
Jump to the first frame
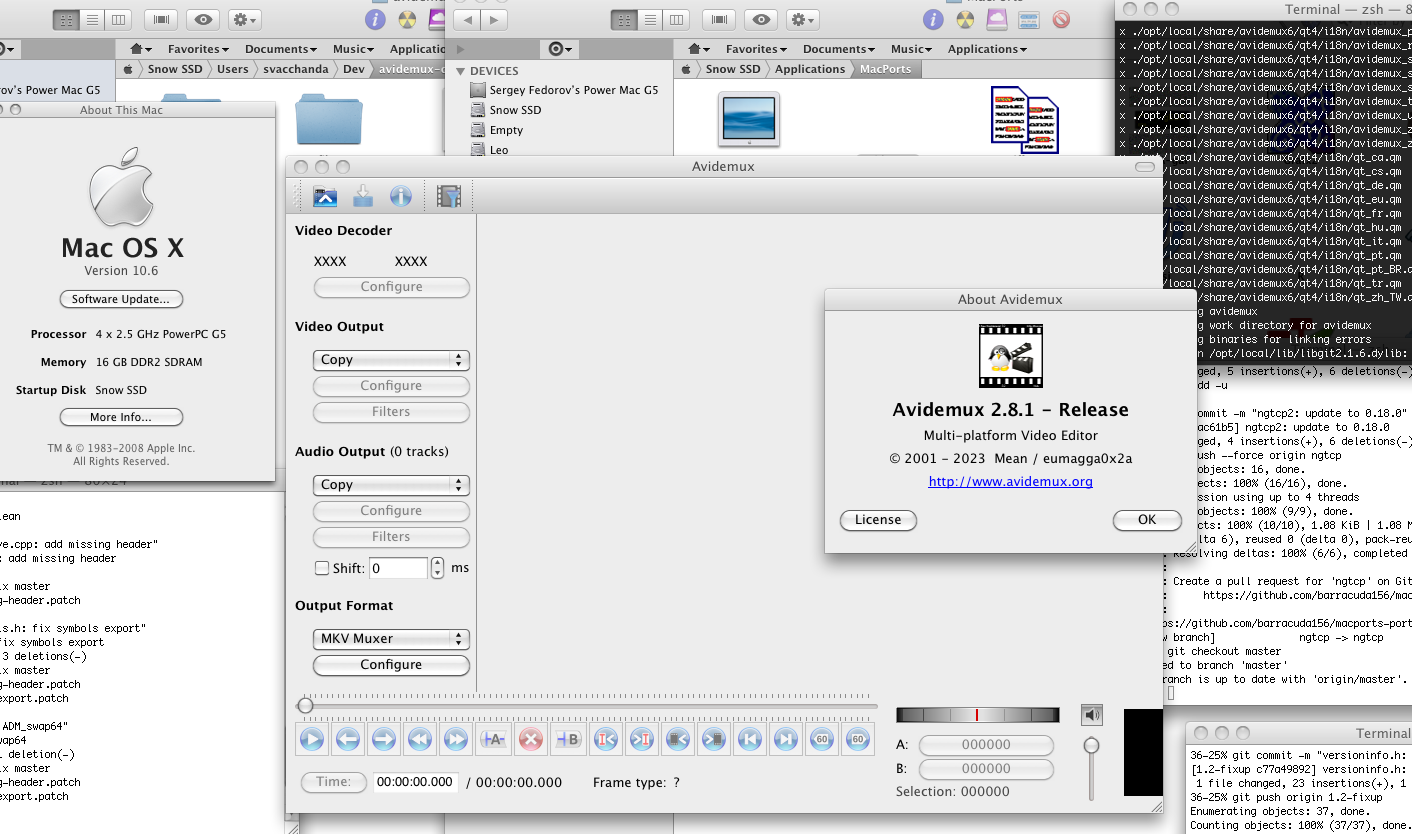click(750, 740)
